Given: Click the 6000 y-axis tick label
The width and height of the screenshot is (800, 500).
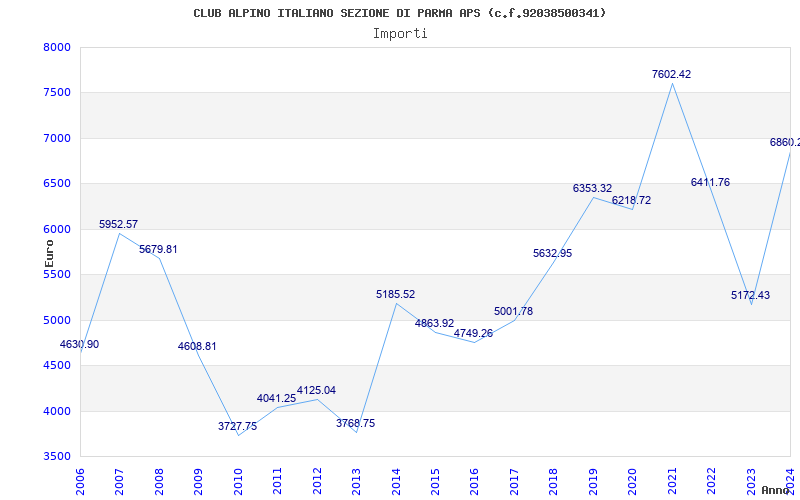Looking at the screenshot, I should pyautogui.click(x=57, y=230).
